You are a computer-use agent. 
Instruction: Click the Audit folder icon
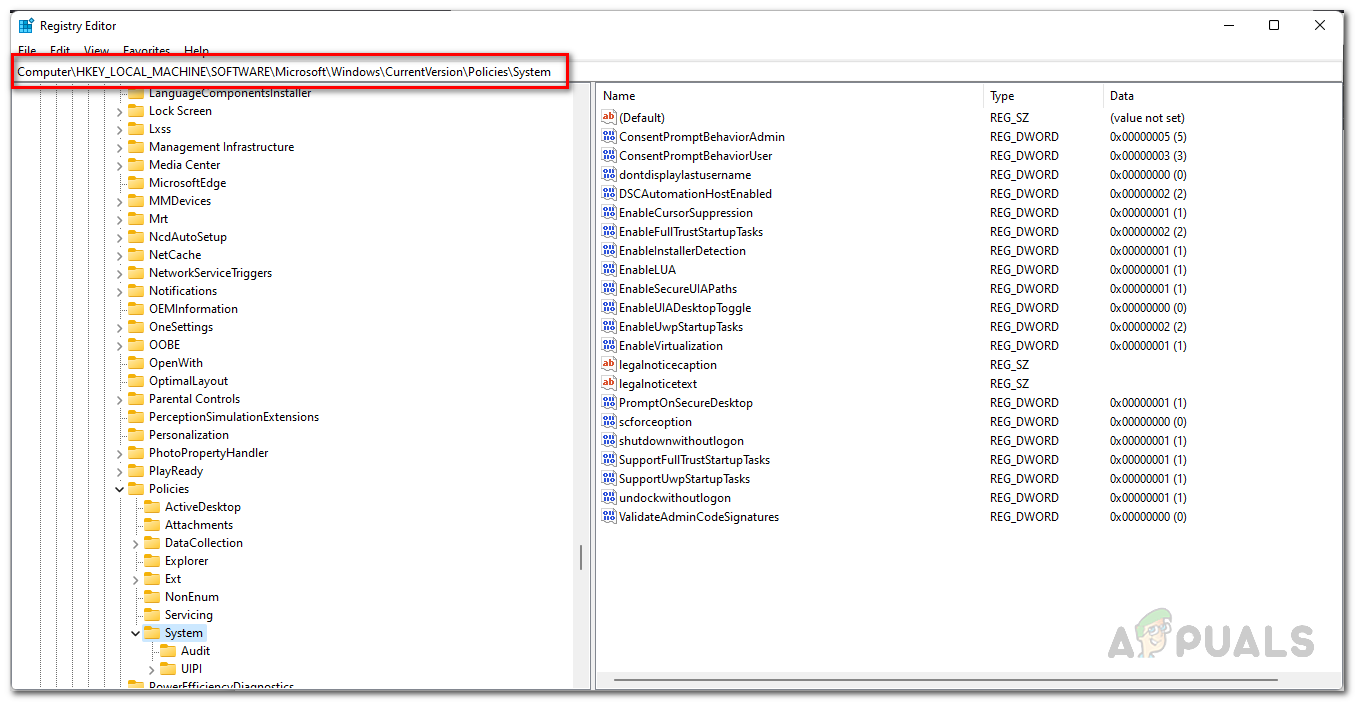coord(168,651)
